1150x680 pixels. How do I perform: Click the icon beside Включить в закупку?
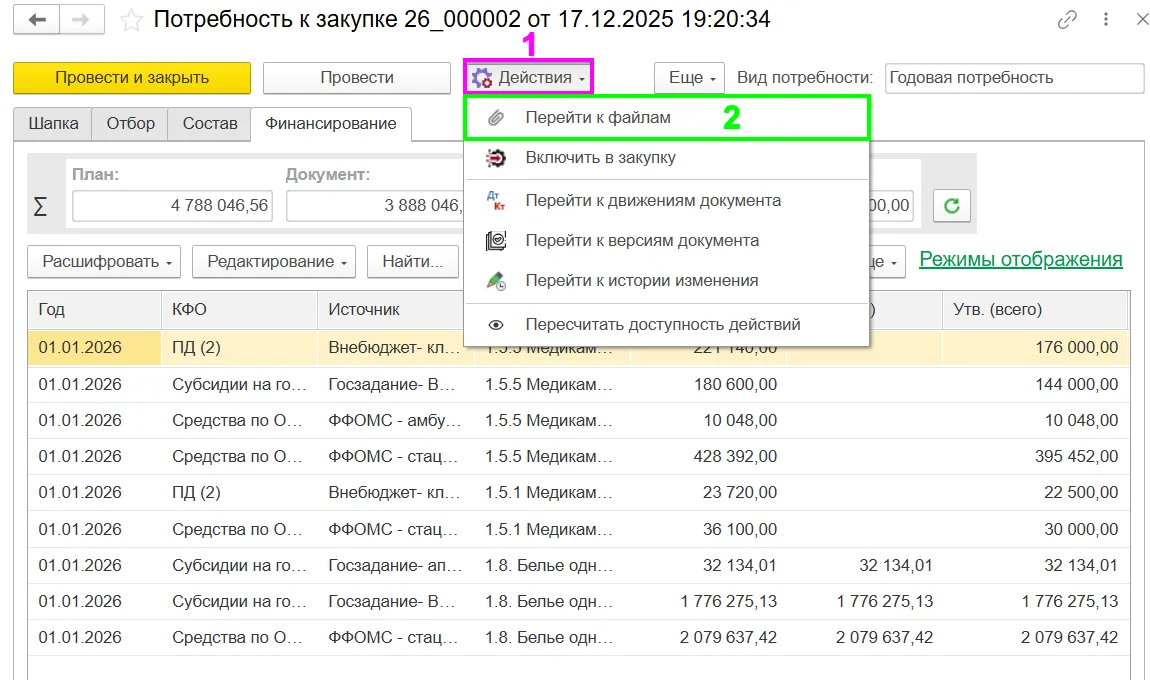coord(497,158)
